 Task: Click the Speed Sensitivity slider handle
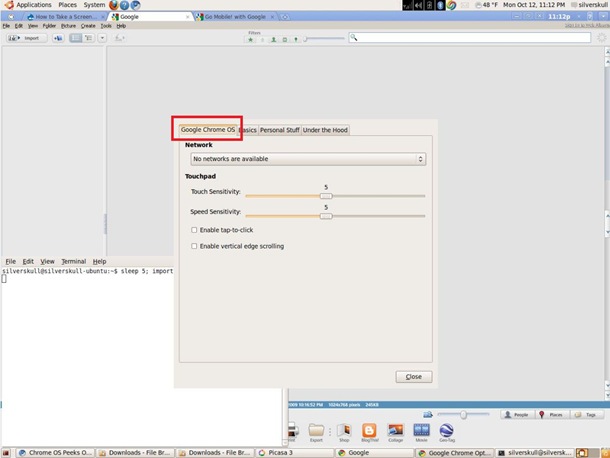(326, 216)
